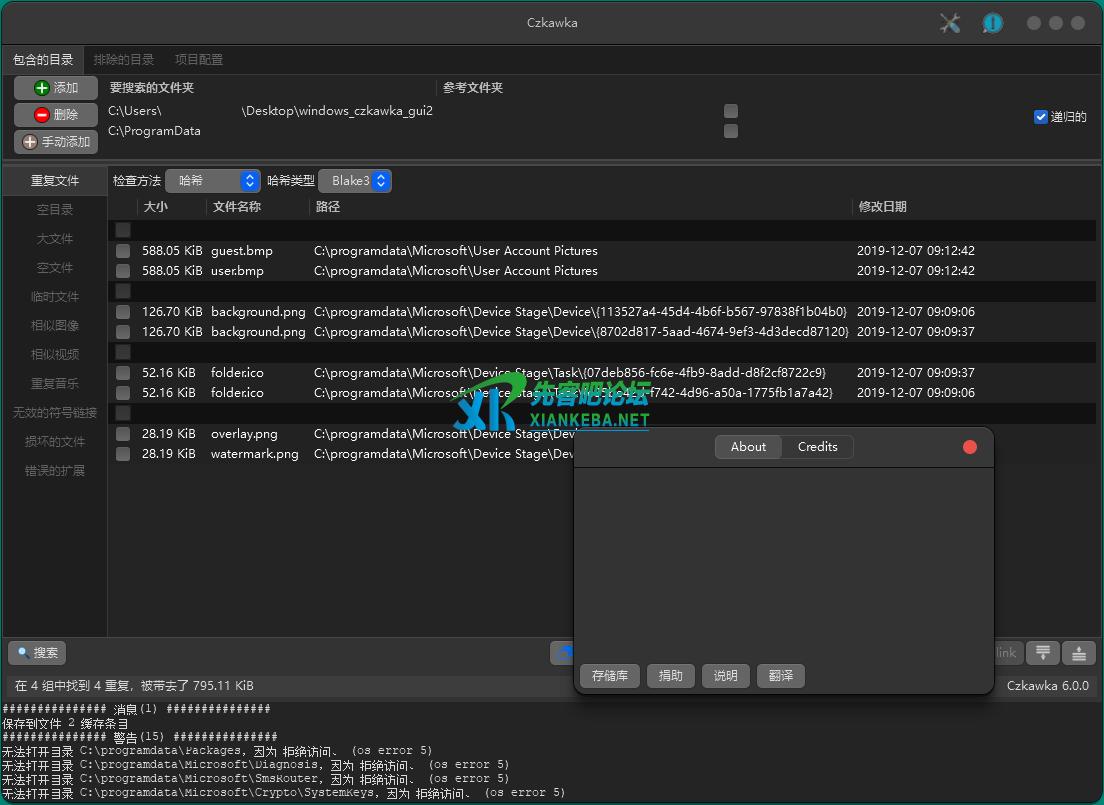Open the 检查方法 哈希 dropdown

(x=213, y=181)
